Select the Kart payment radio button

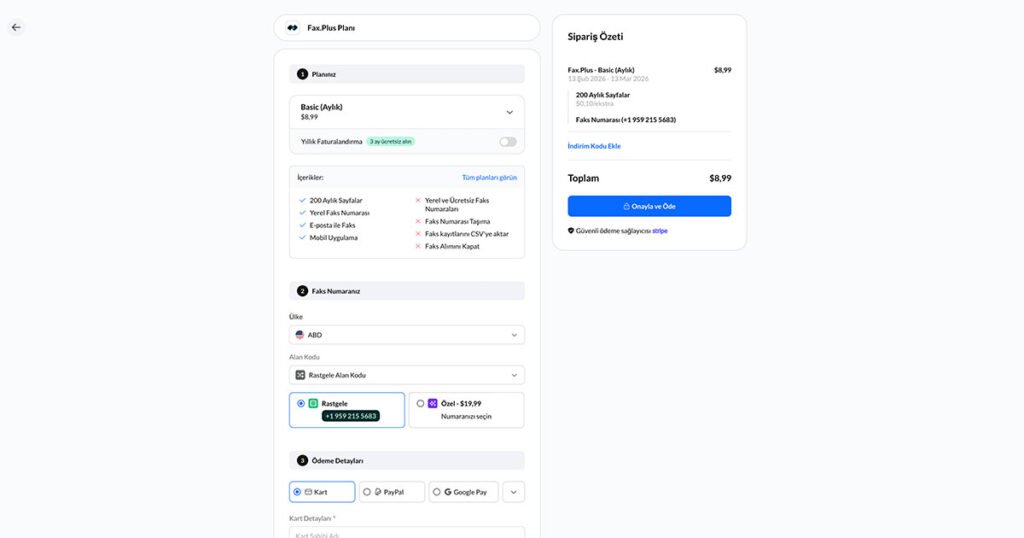point(297,492)
